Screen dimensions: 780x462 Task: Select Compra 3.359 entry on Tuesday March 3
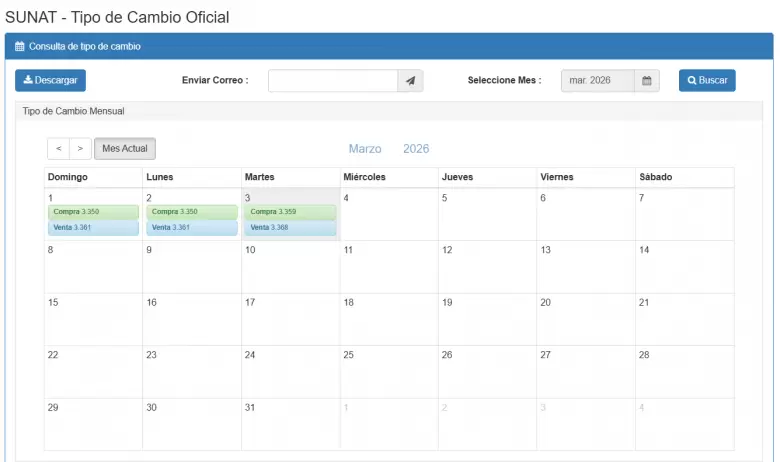click(290, 212)
